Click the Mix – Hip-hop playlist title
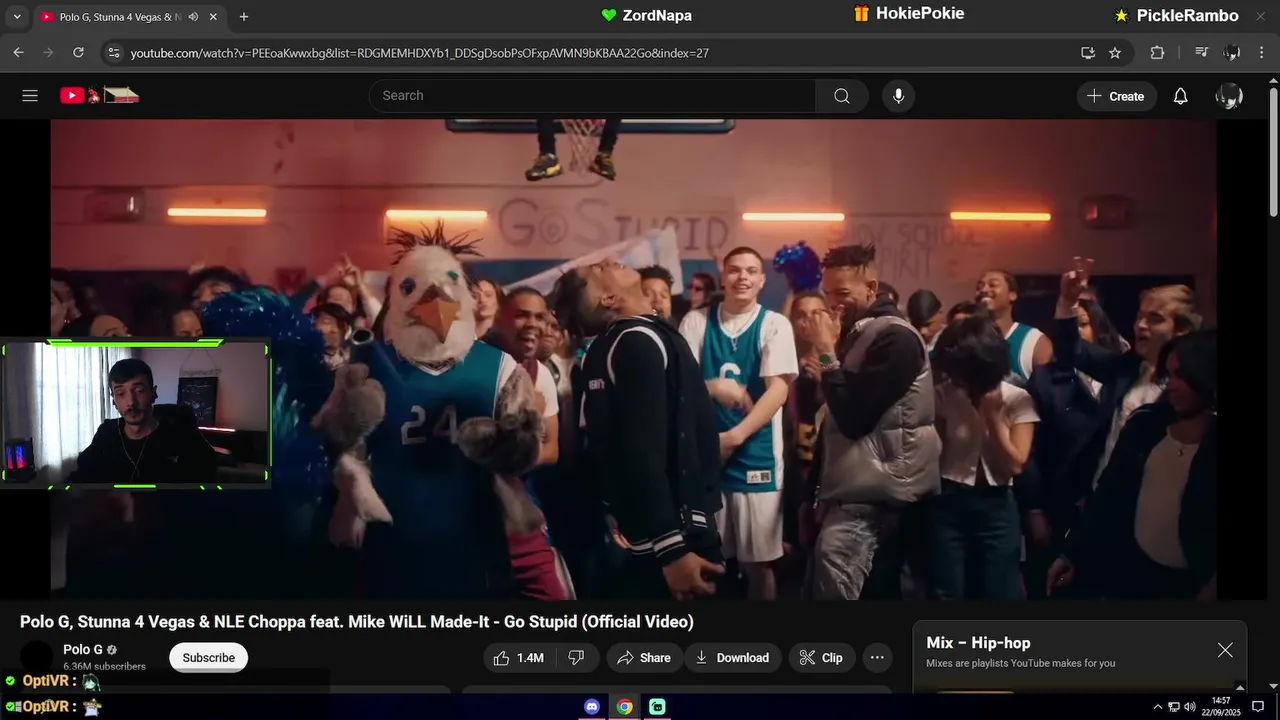This screenshot has width=1280, height=720. click(978, 643)
